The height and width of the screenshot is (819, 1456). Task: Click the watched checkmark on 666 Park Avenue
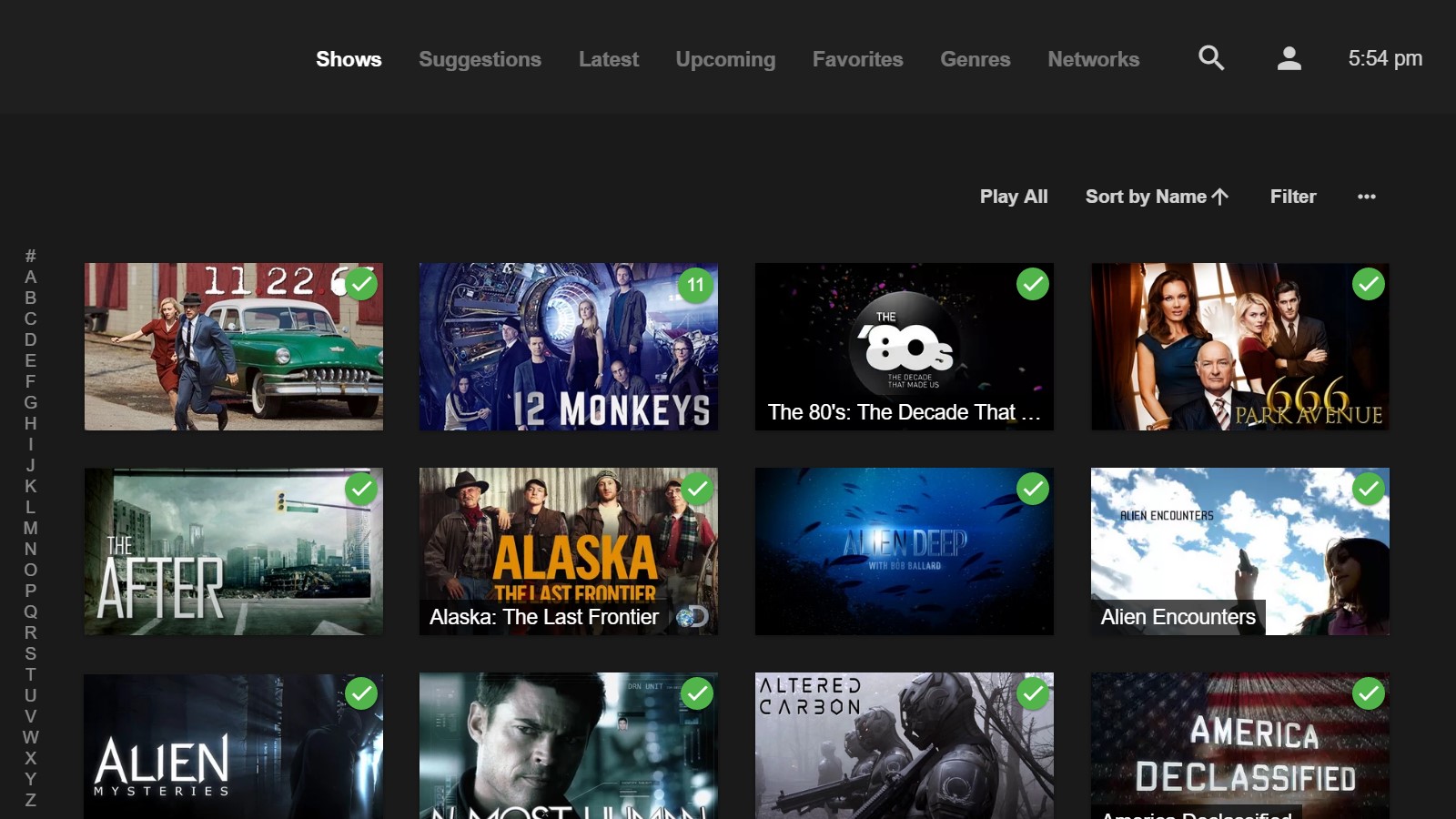tap(1369, 284)
